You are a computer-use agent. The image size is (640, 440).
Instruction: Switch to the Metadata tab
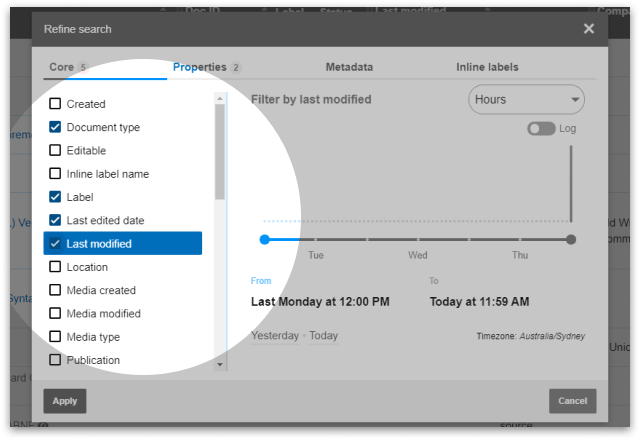pos(349,67)
